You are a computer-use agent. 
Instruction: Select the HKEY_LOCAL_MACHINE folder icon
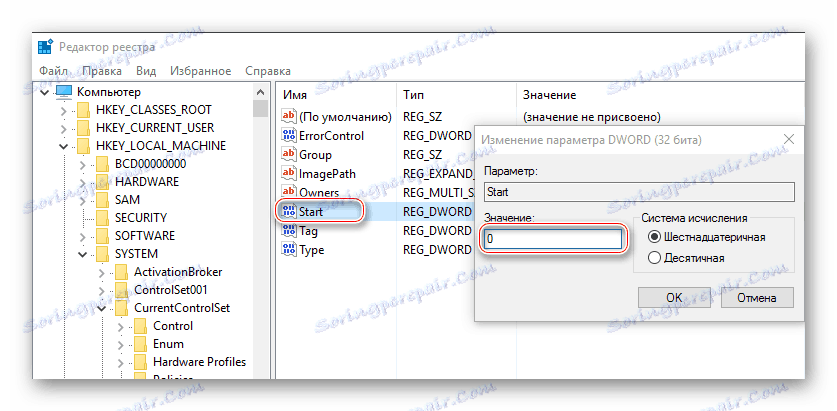coord(83,146)
